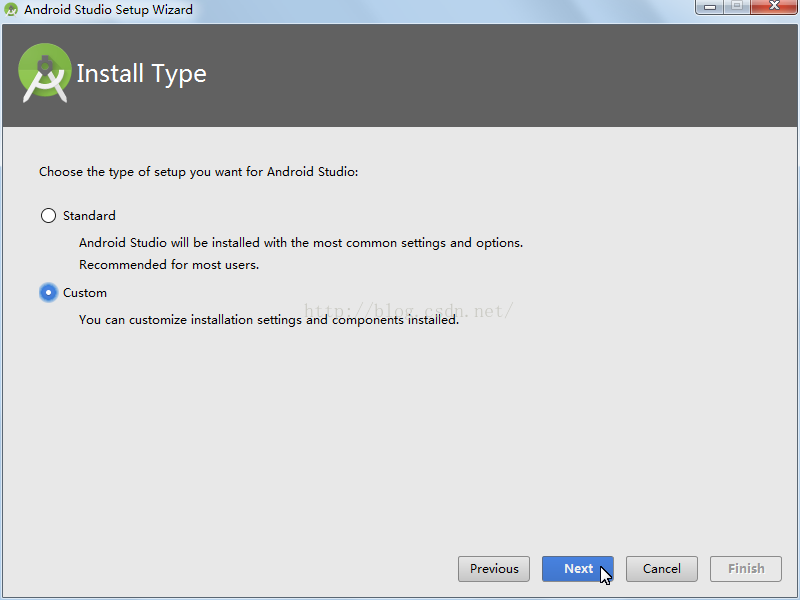This screenshot has height=600, width=800.
Task: Click the Android Studio logo in the header
Action: [45, 73]
